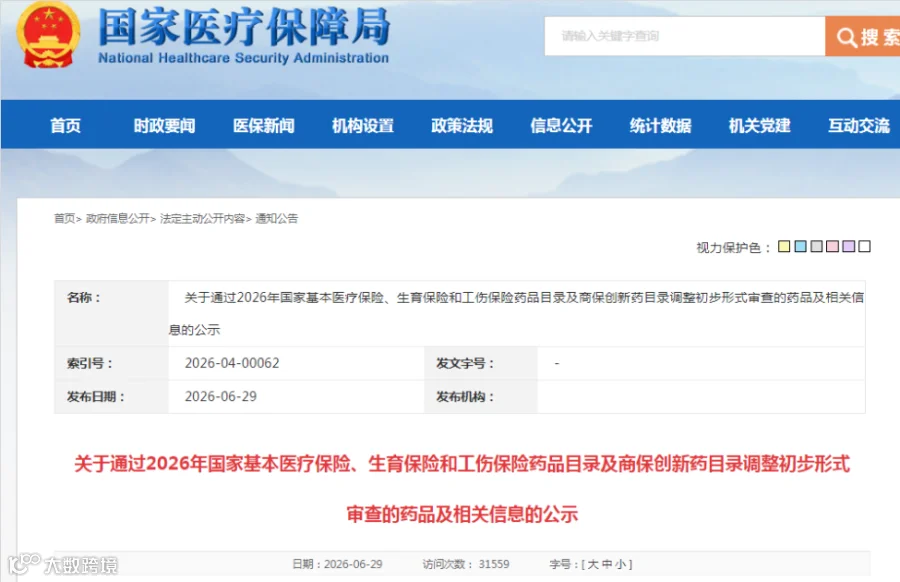The width and height of the screenshot is (900, 582).
Task: Click the 视力保护色 label
Action: point(733,247)
